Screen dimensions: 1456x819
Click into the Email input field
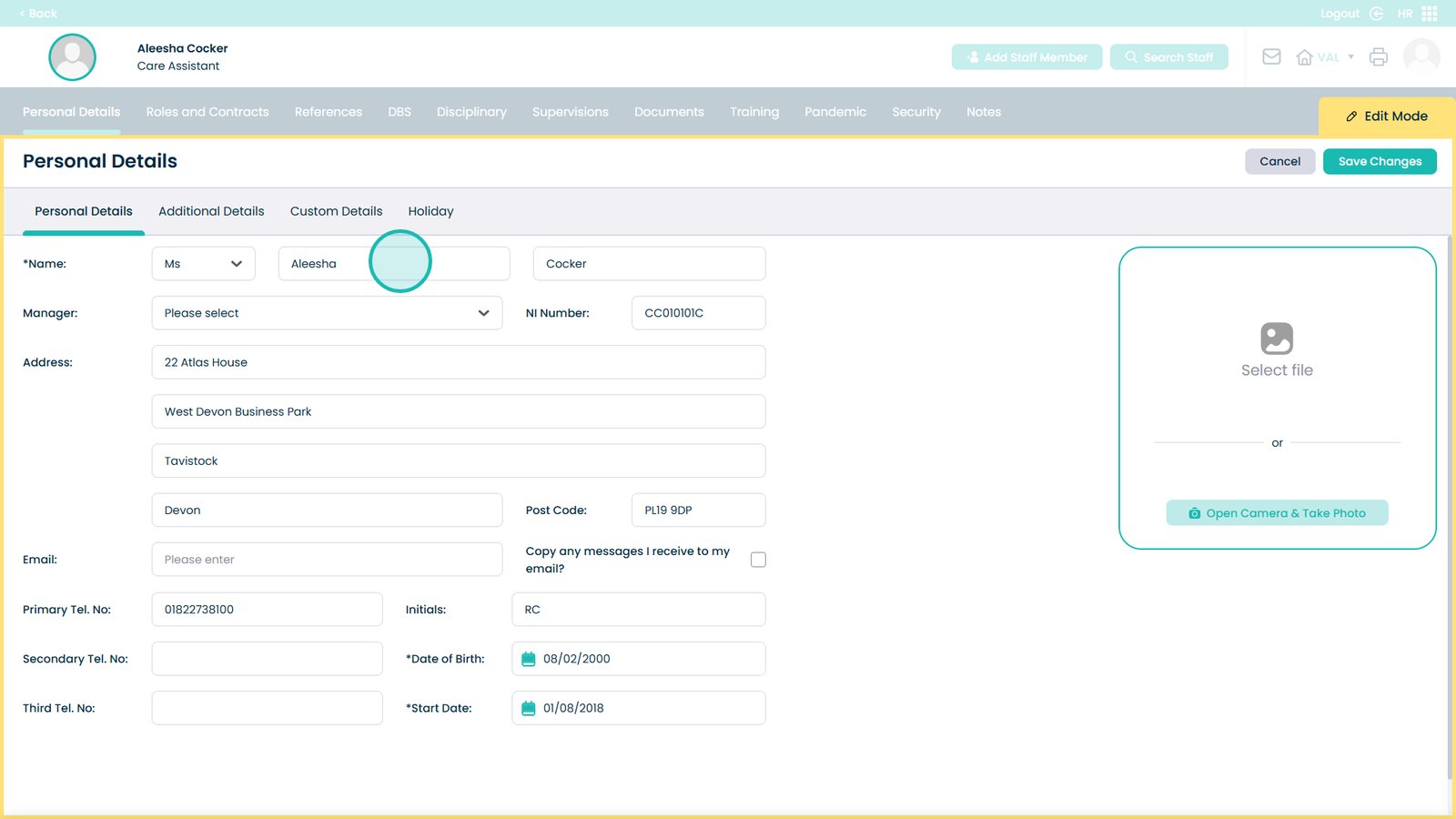327,560
